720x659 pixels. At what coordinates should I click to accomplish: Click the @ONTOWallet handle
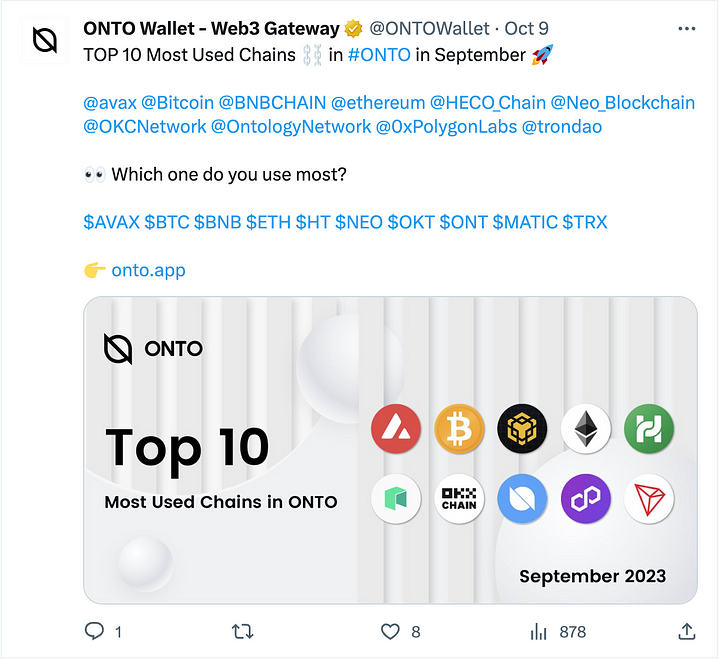point(430,29)
